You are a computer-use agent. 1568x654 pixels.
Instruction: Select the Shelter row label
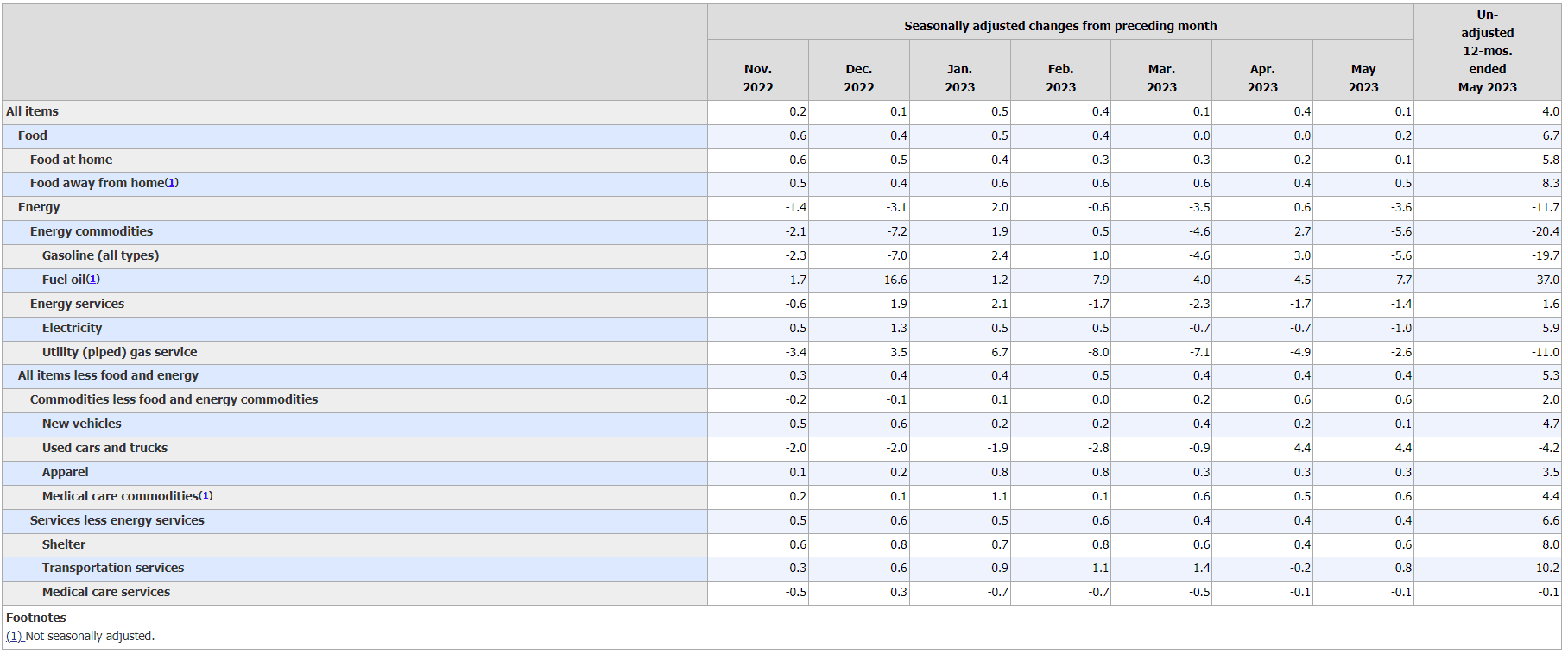[64, 544]
